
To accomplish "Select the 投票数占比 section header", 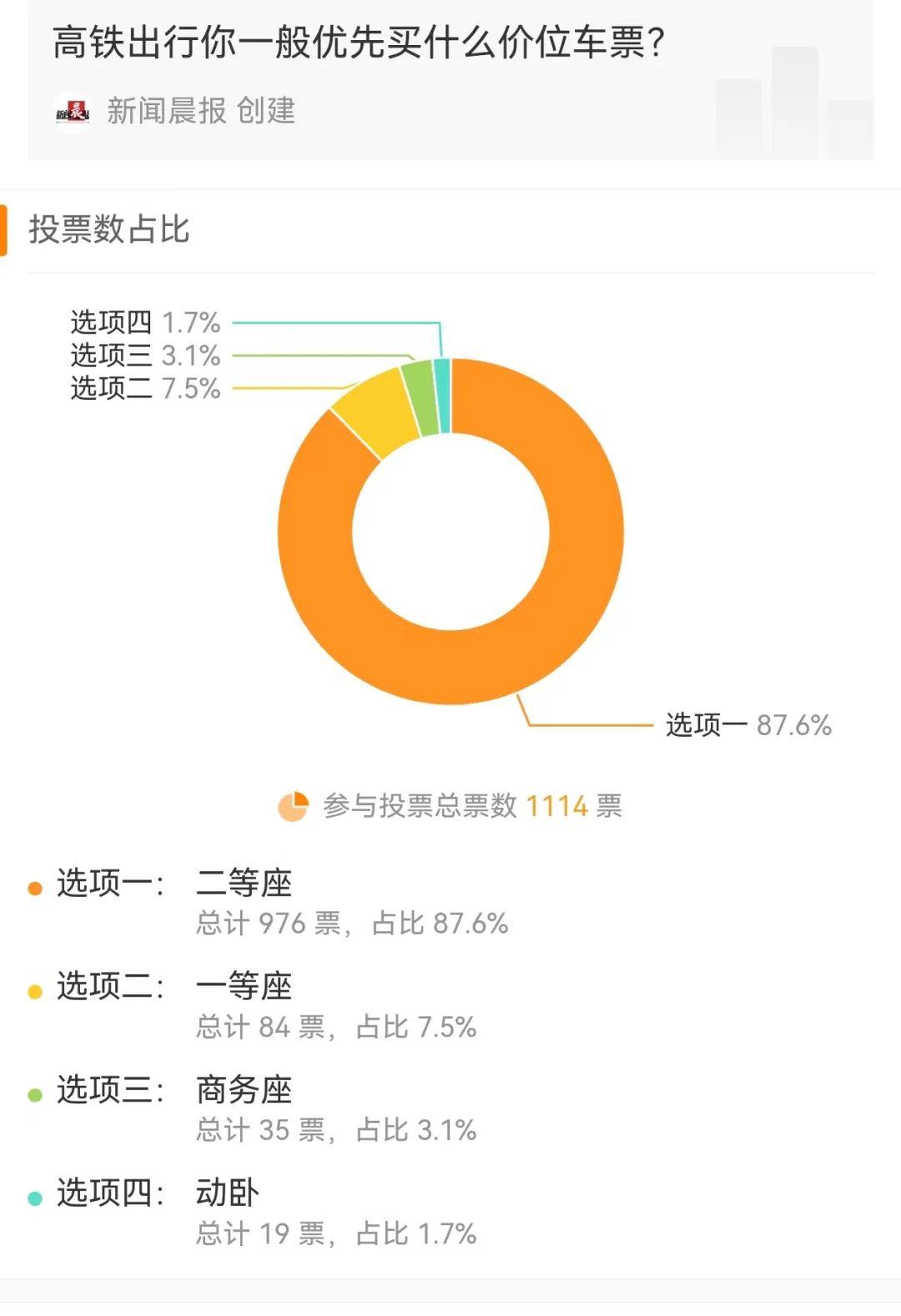I will click(x=109, y=229).
